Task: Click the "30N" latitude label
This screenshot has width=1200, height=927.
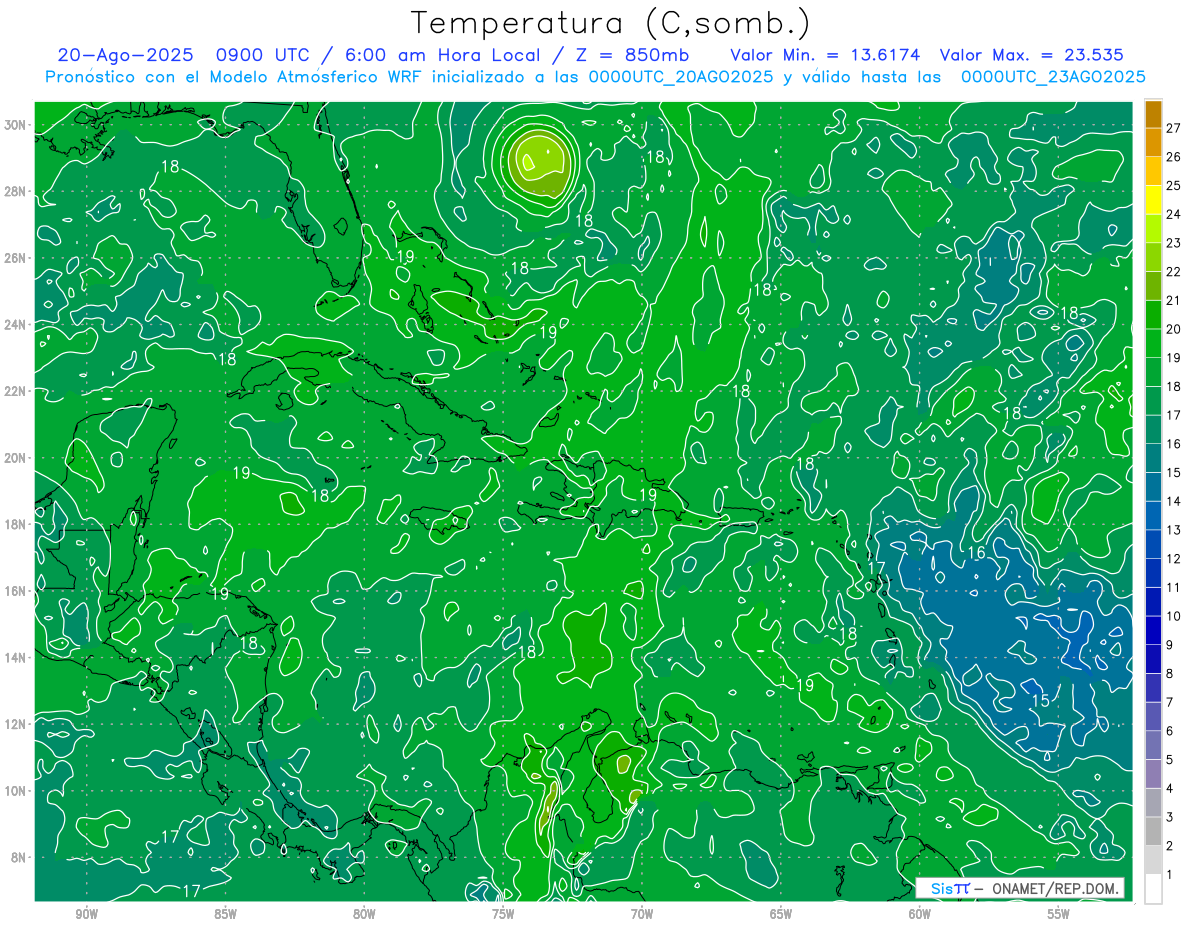Action: 14,125
